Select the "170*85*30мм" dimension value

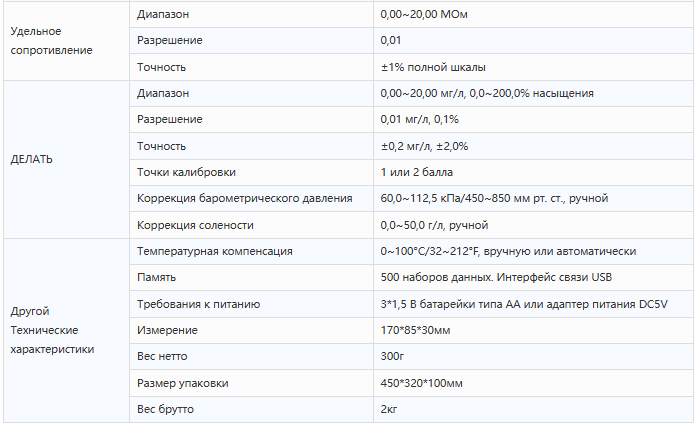[x=415, y=330]
